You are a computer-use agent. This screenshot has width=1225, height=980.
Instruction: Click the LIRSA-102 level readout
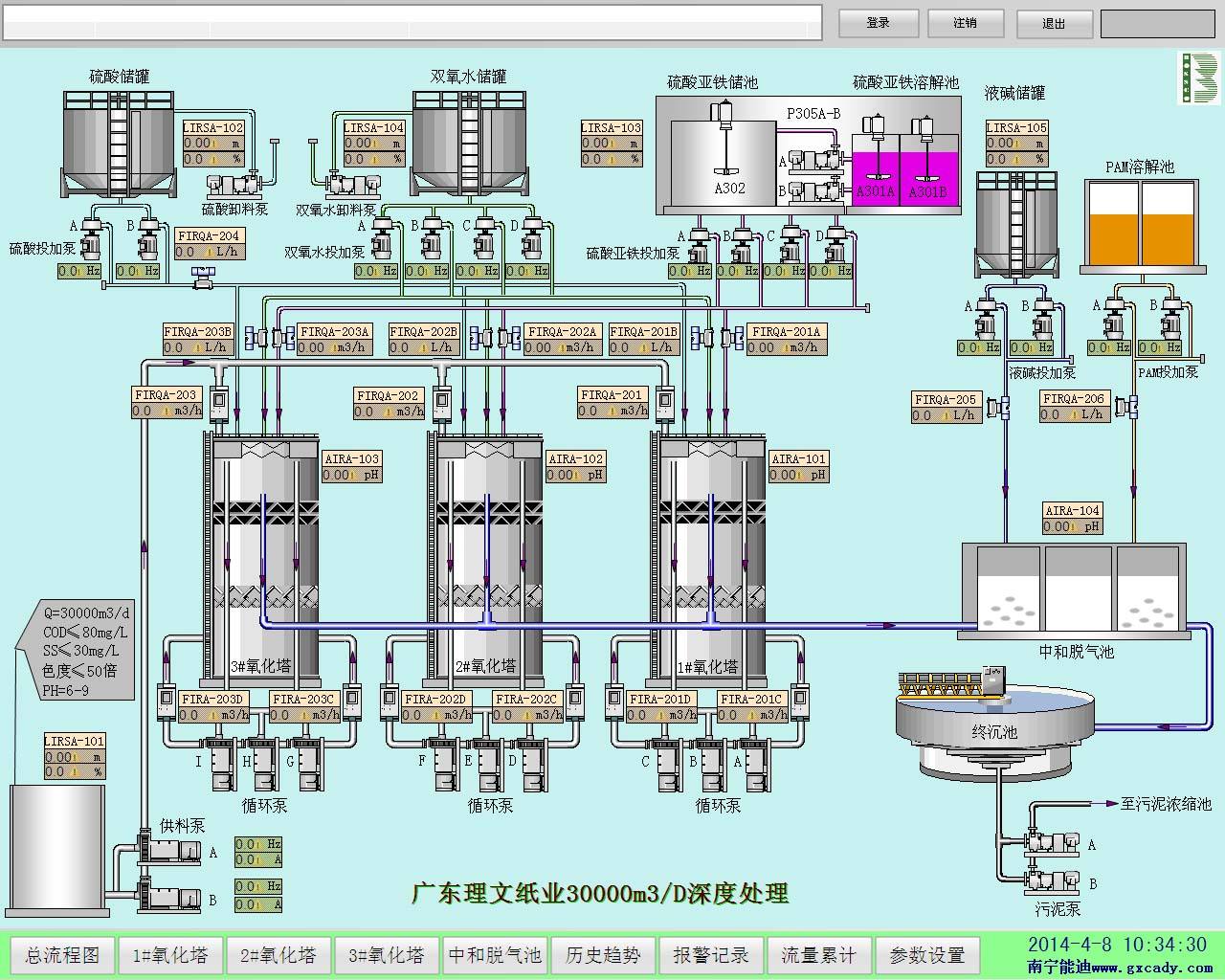[x=213, y=144]
